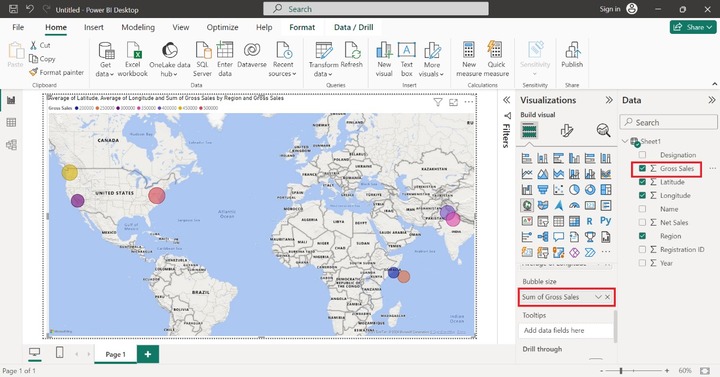Select the Q&A speech bubble visual
The width and height of the screenshot is (720, 377).
coord(558,237)
